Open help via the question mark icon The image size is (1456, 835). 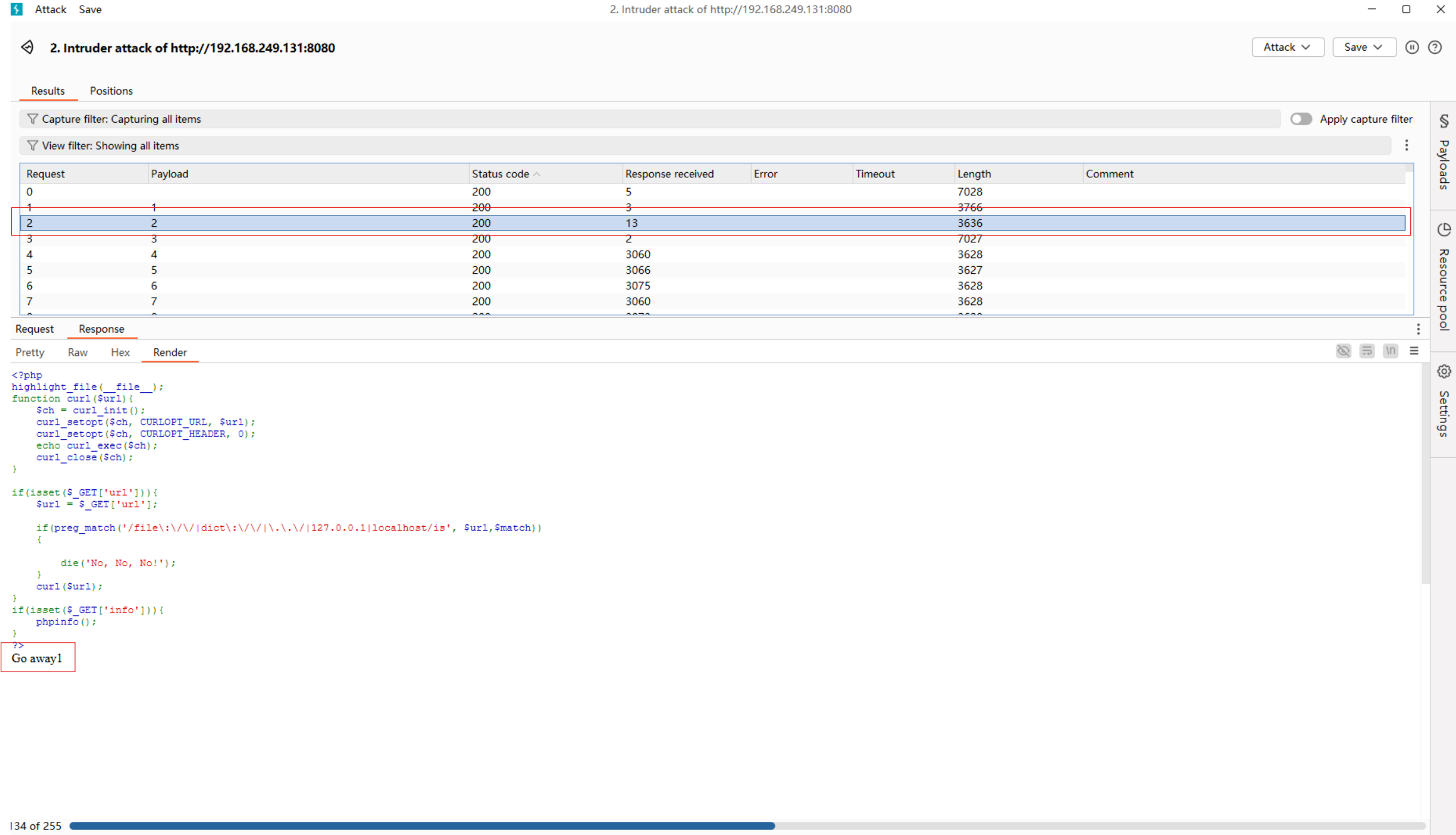point(1435,48)
